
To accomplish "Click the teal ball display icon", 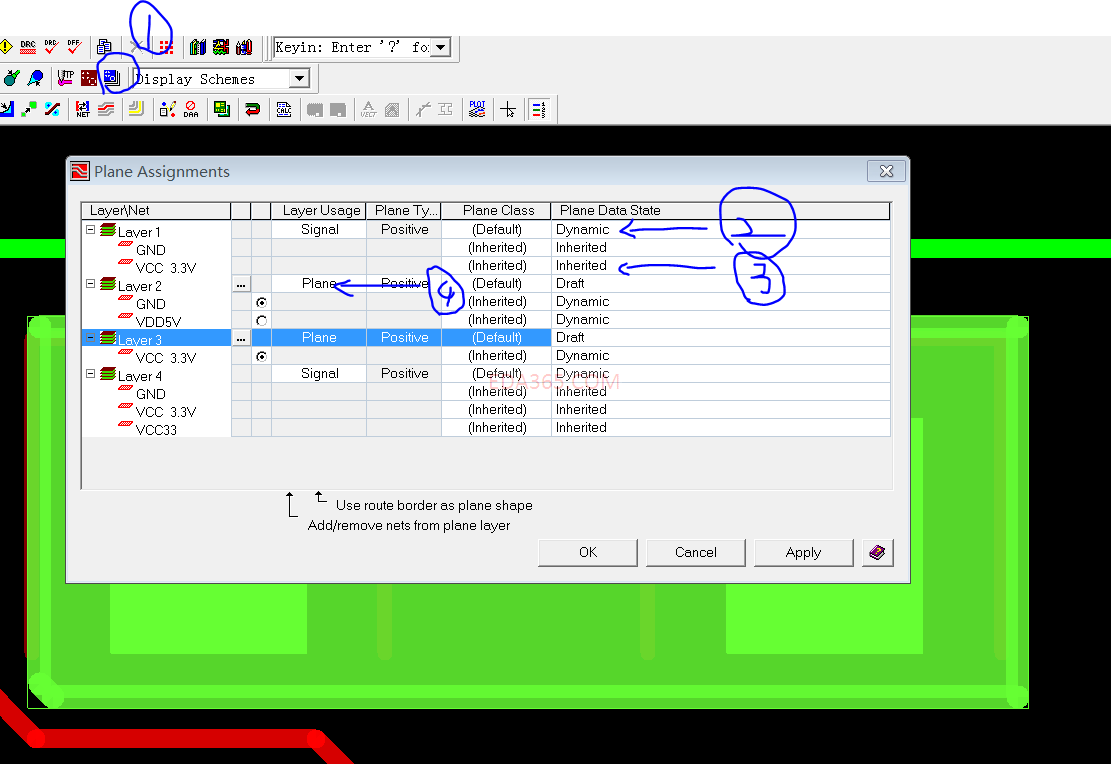I will tap(11, 78).
